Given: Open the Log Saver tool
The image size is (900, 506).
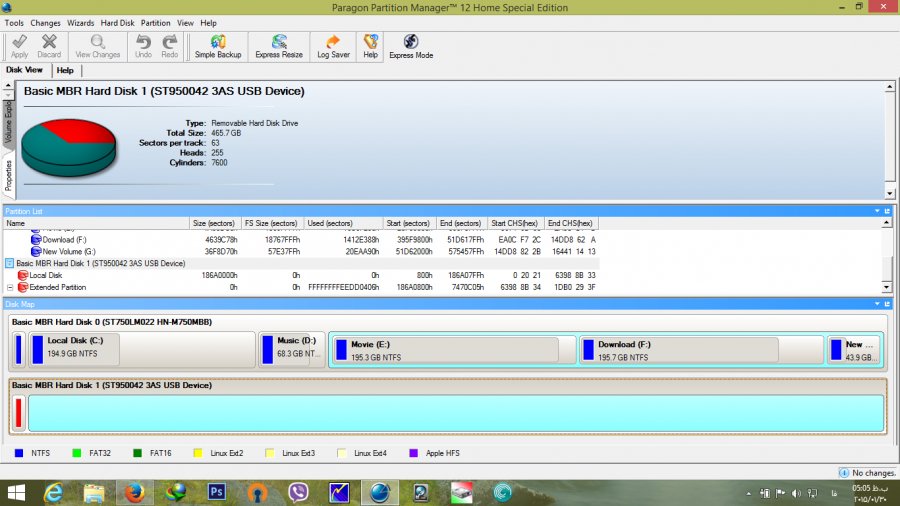Looking at the screenshot, I should click(333, 46).
